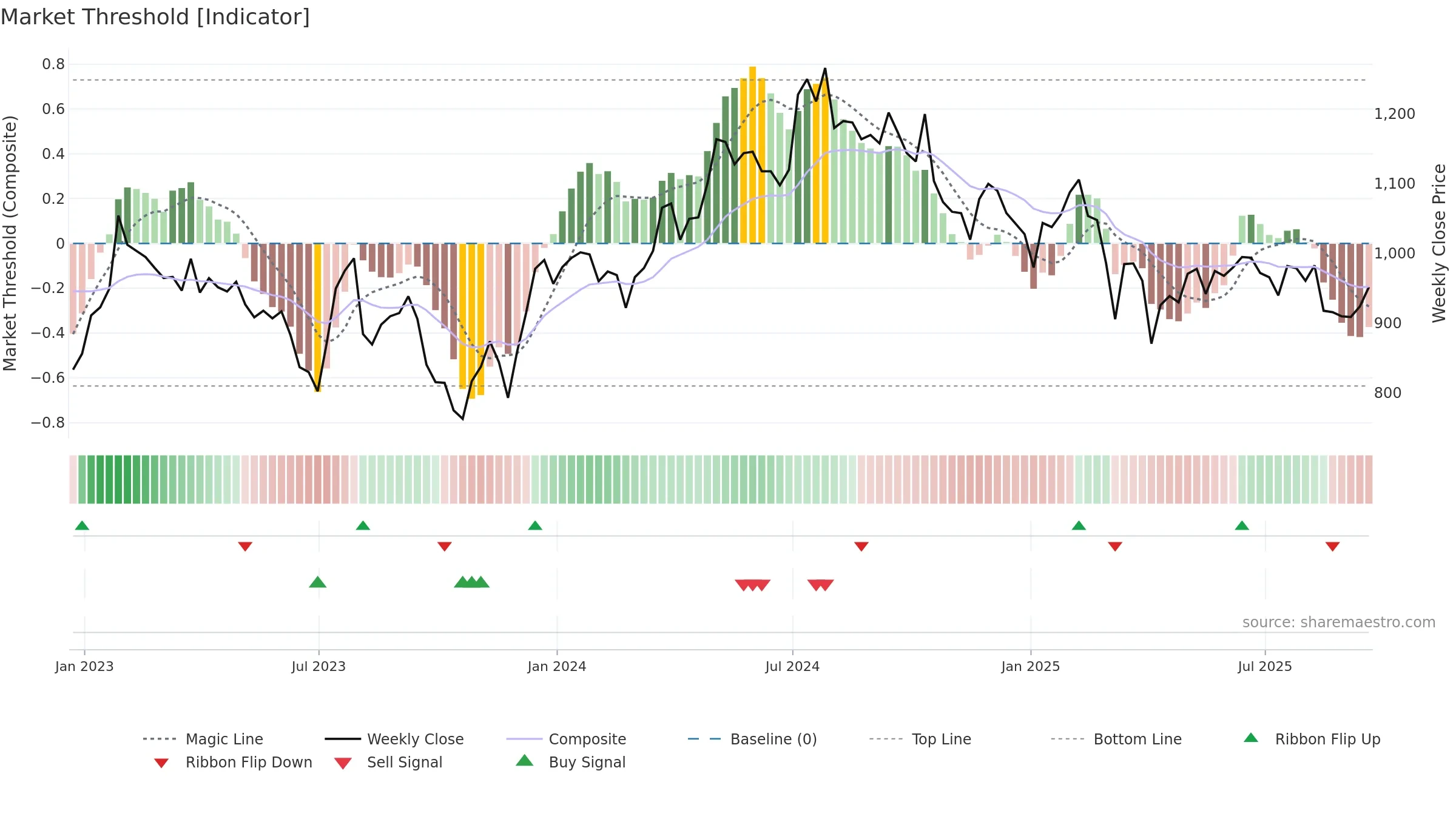The width and height of the screenshot is (1456, 819).
Task: Click the 1,100 price axis label
Action: point(1395,183)
